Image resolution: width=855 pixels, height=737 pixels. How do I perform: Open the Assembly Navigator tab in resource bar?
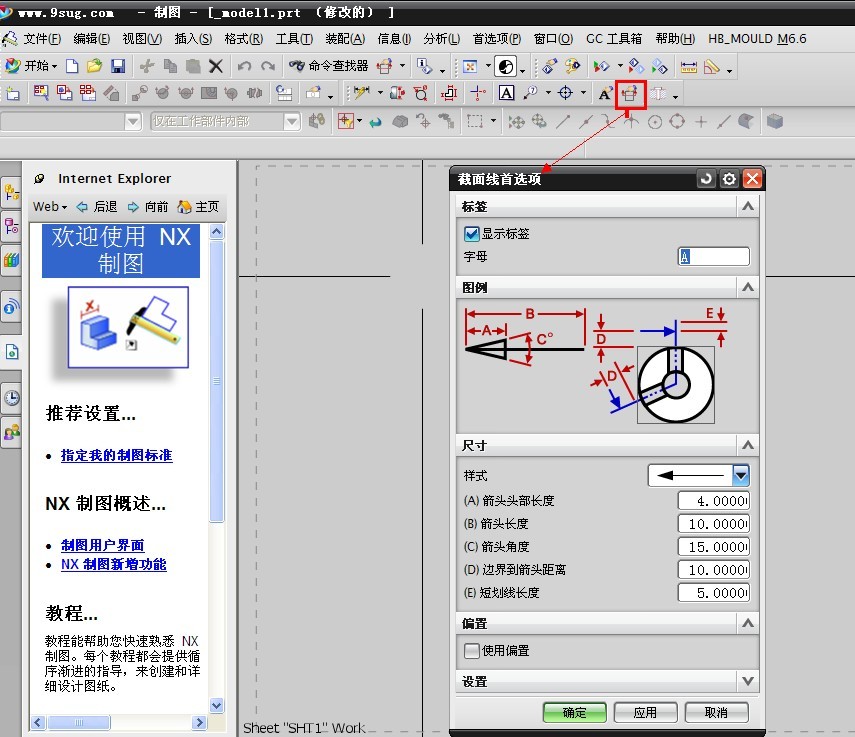click(x=11, y=192)
